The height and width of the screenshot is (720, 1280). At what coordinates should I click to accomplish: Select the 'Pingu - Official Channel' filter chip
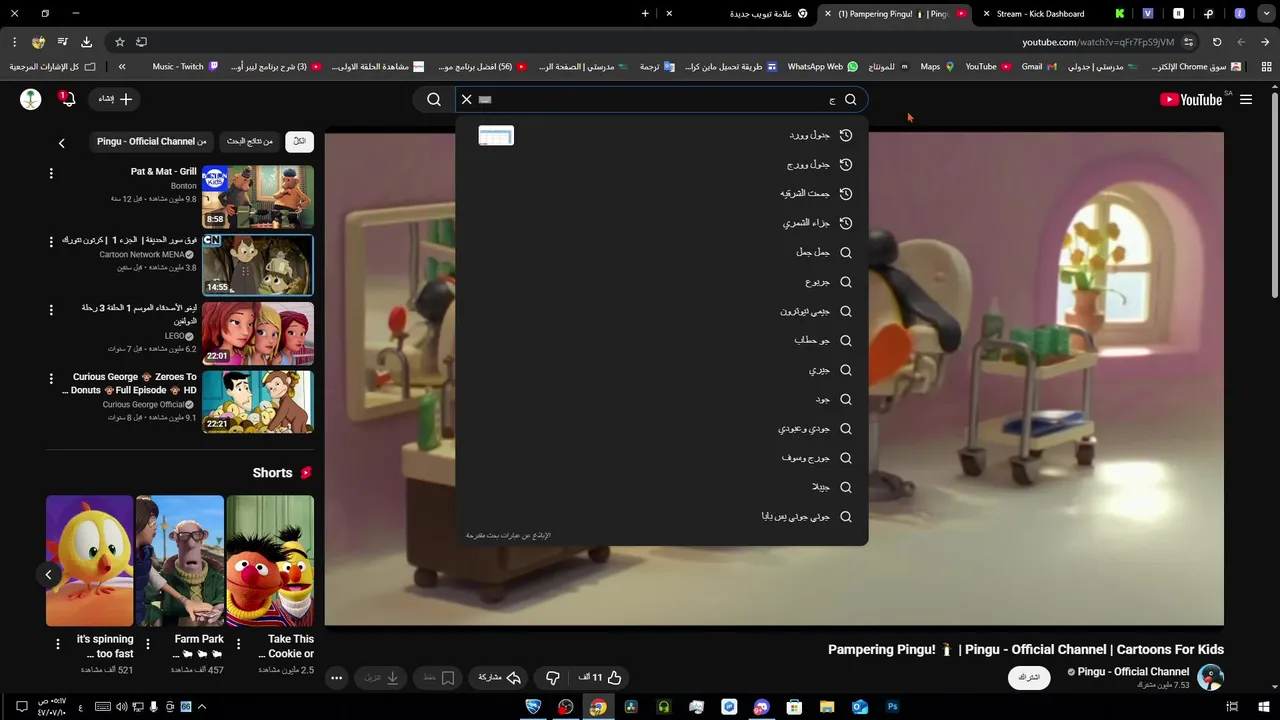(x=152, y=141)
